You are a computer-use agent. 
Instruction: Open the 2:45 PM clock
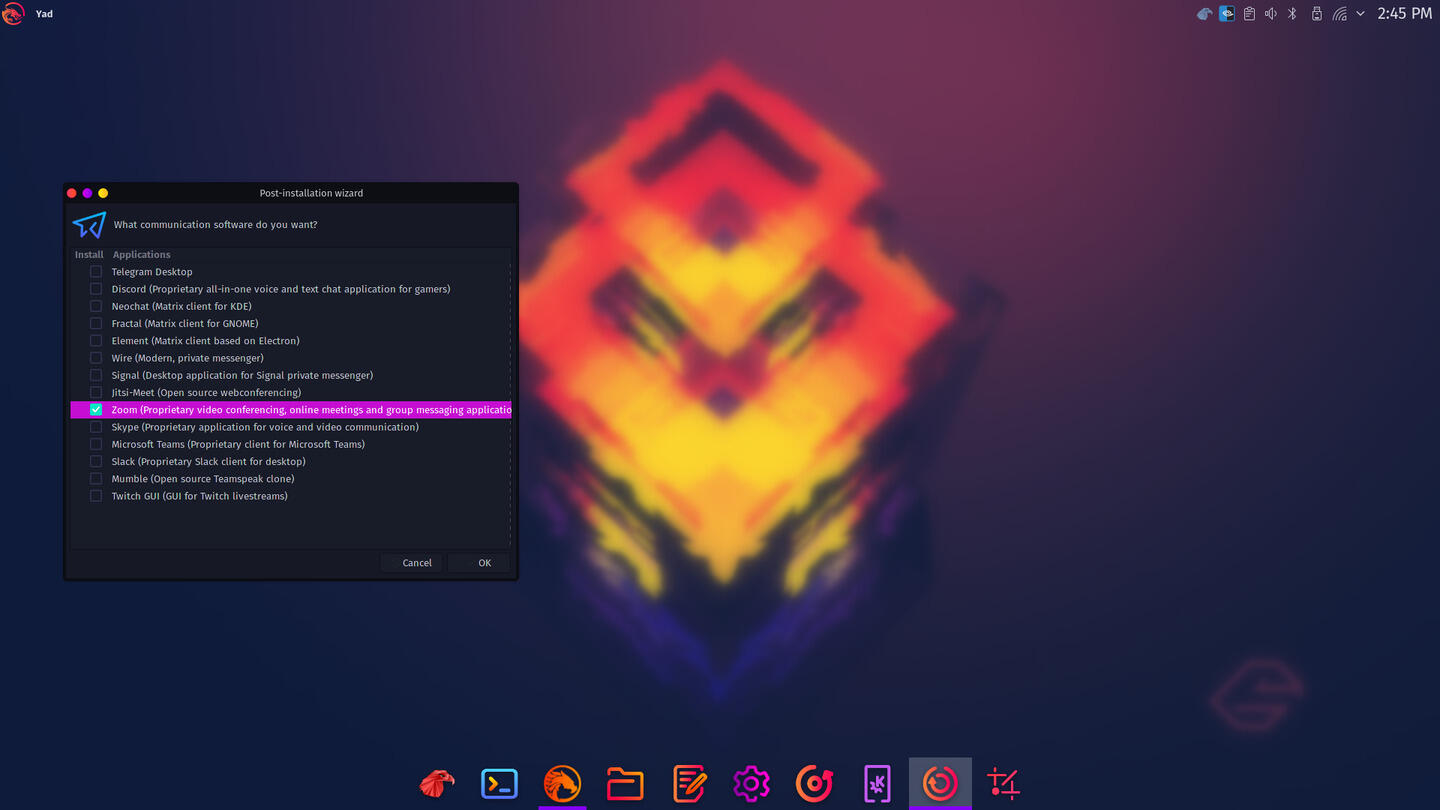pos(1404,14)
